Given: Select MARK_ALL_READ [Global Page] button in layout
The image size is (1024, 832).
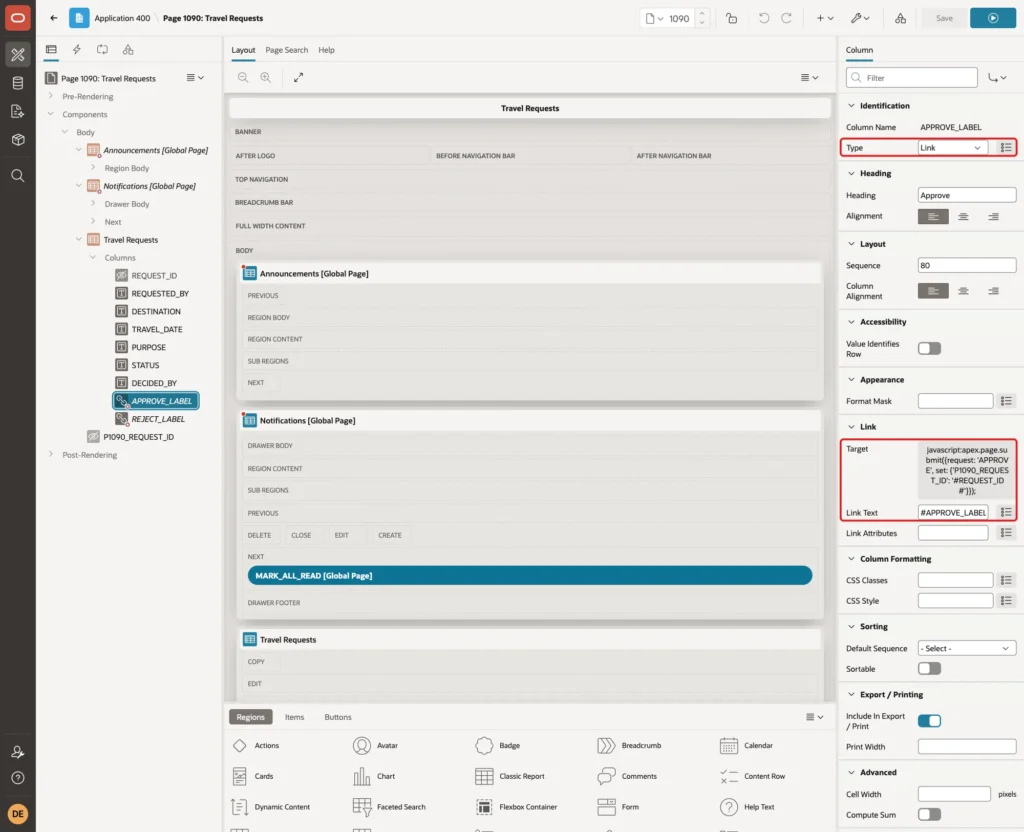Looking at the screenshot, I should 530,575.
